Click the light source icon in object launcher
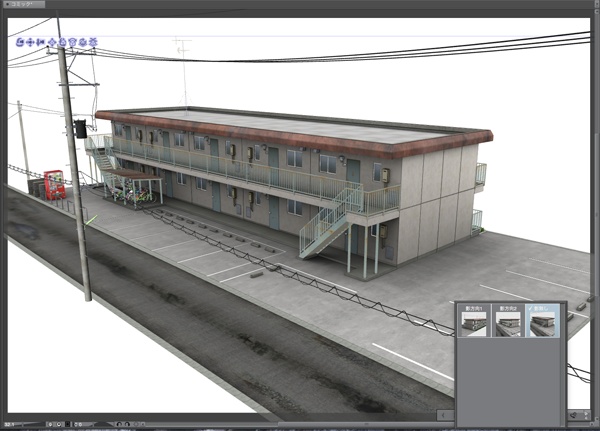 click(x=573, y=415)
